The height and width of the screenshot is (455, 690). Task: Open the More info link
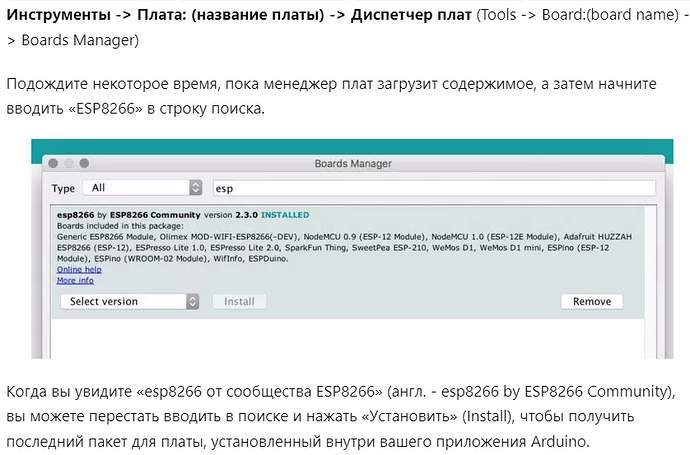pos(75,280)
